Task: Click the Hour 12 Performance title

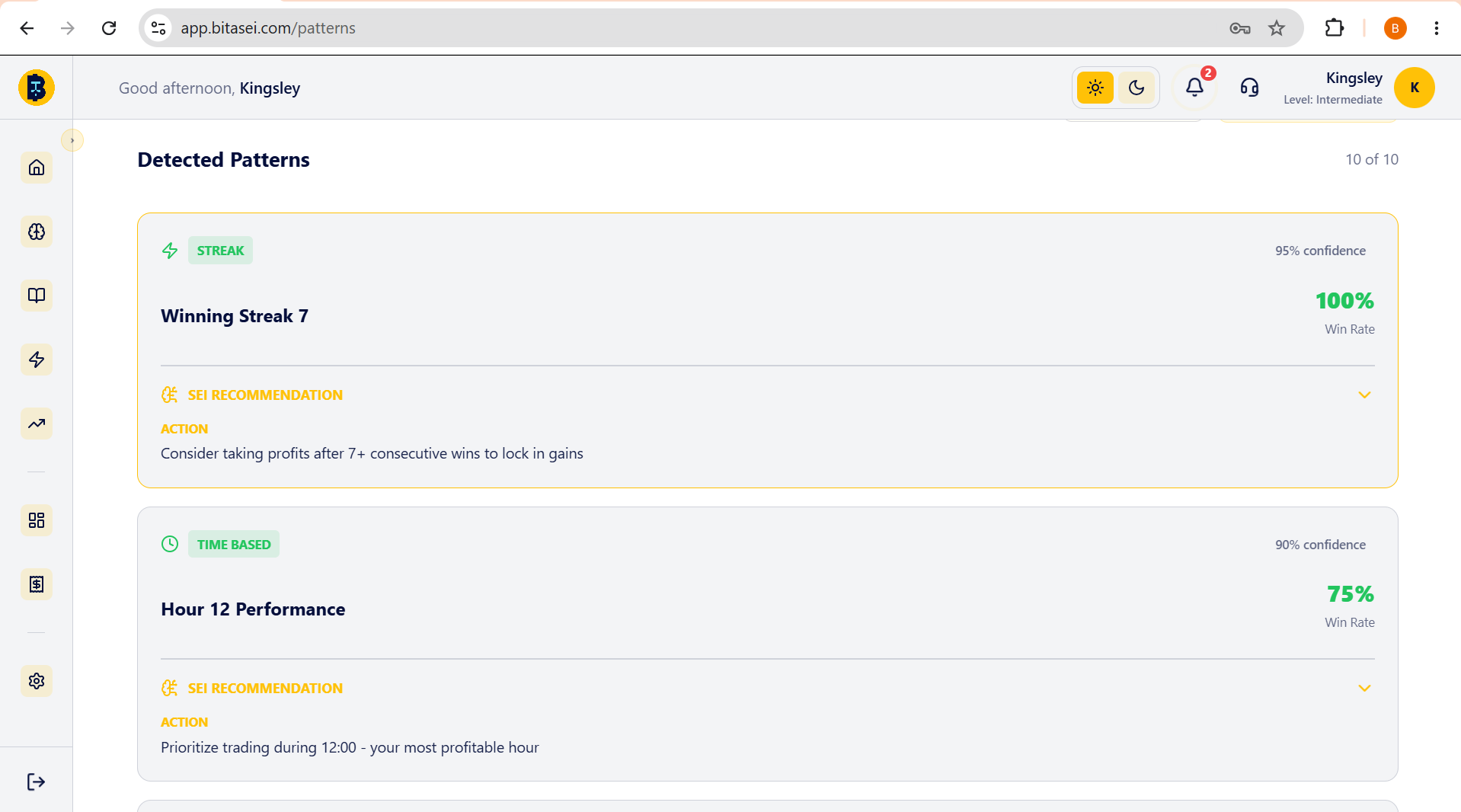Action: (253, 609)
